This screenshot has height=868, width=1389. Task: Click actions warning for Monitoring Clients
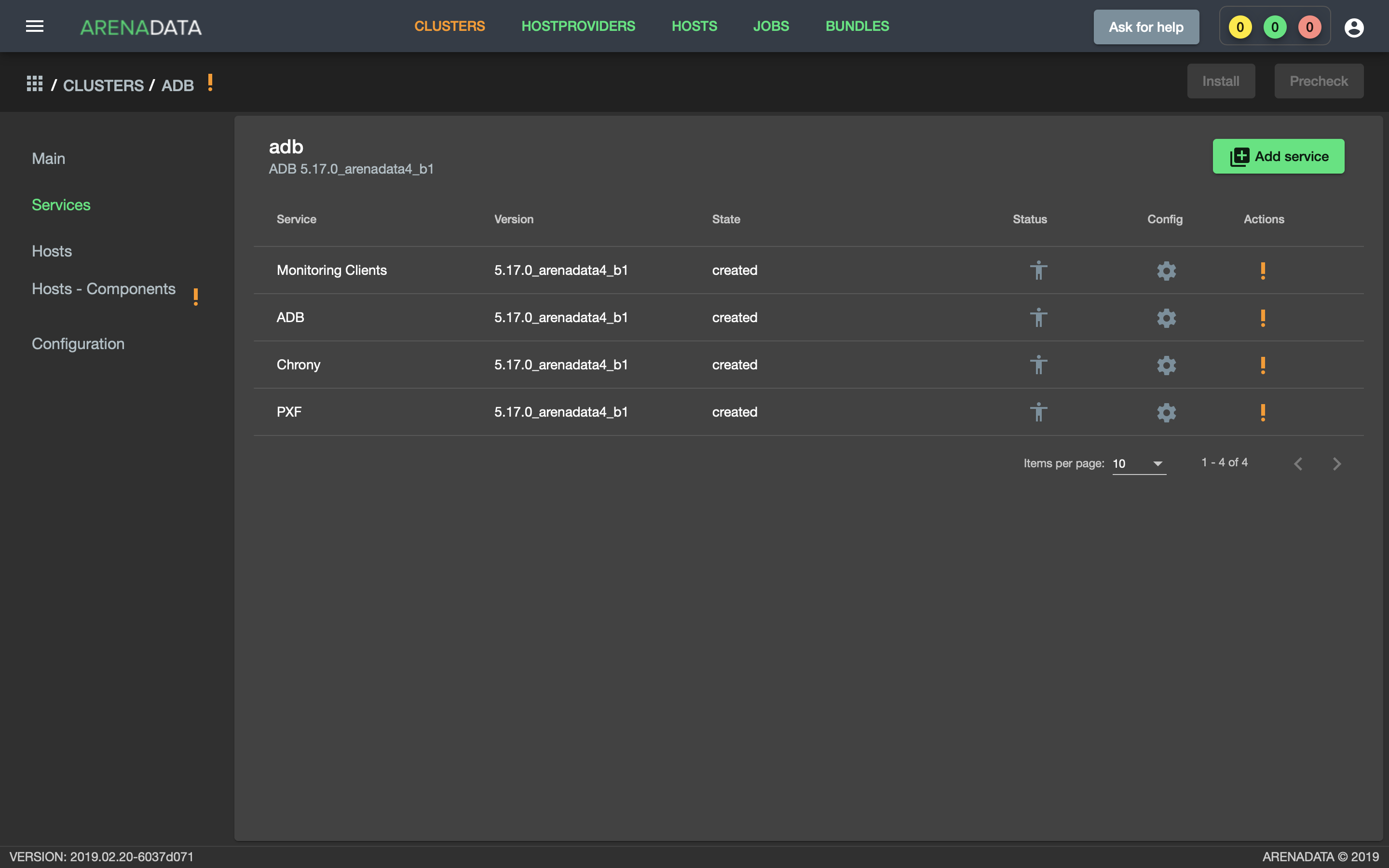click(1263, 271)
